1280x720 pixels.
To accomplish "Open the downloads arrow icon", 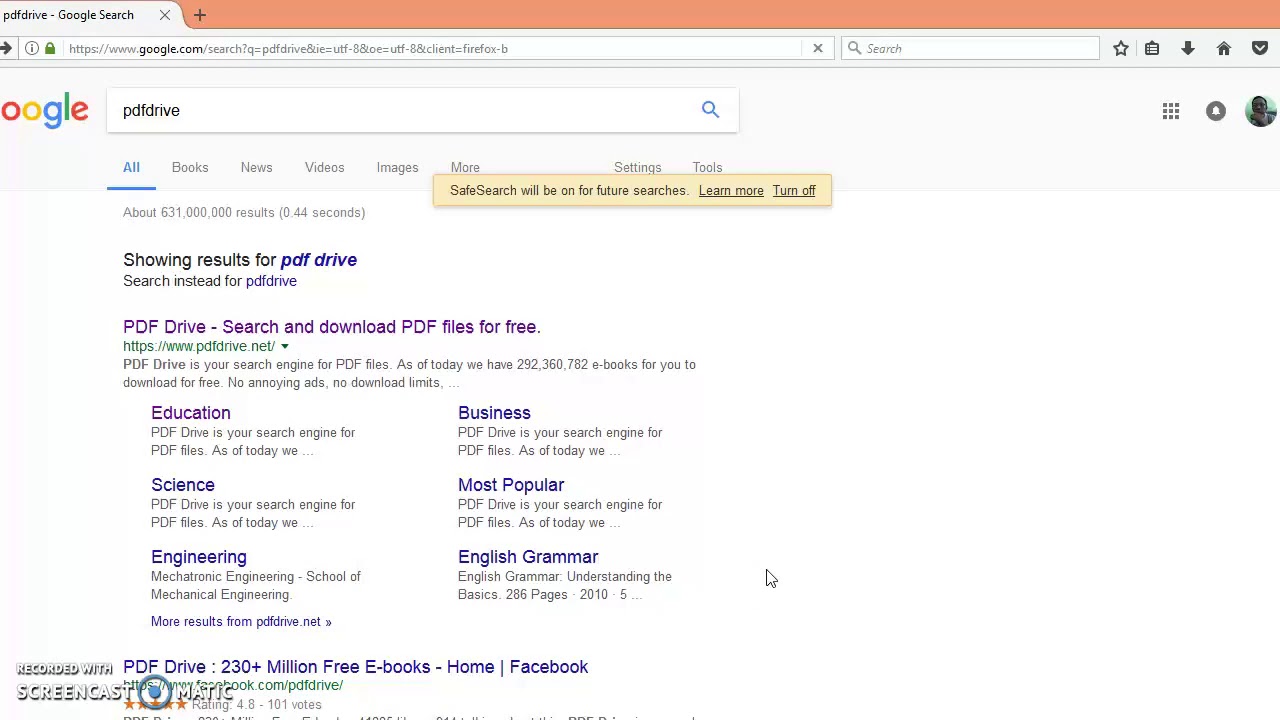I will click(x=1188, y=48).
